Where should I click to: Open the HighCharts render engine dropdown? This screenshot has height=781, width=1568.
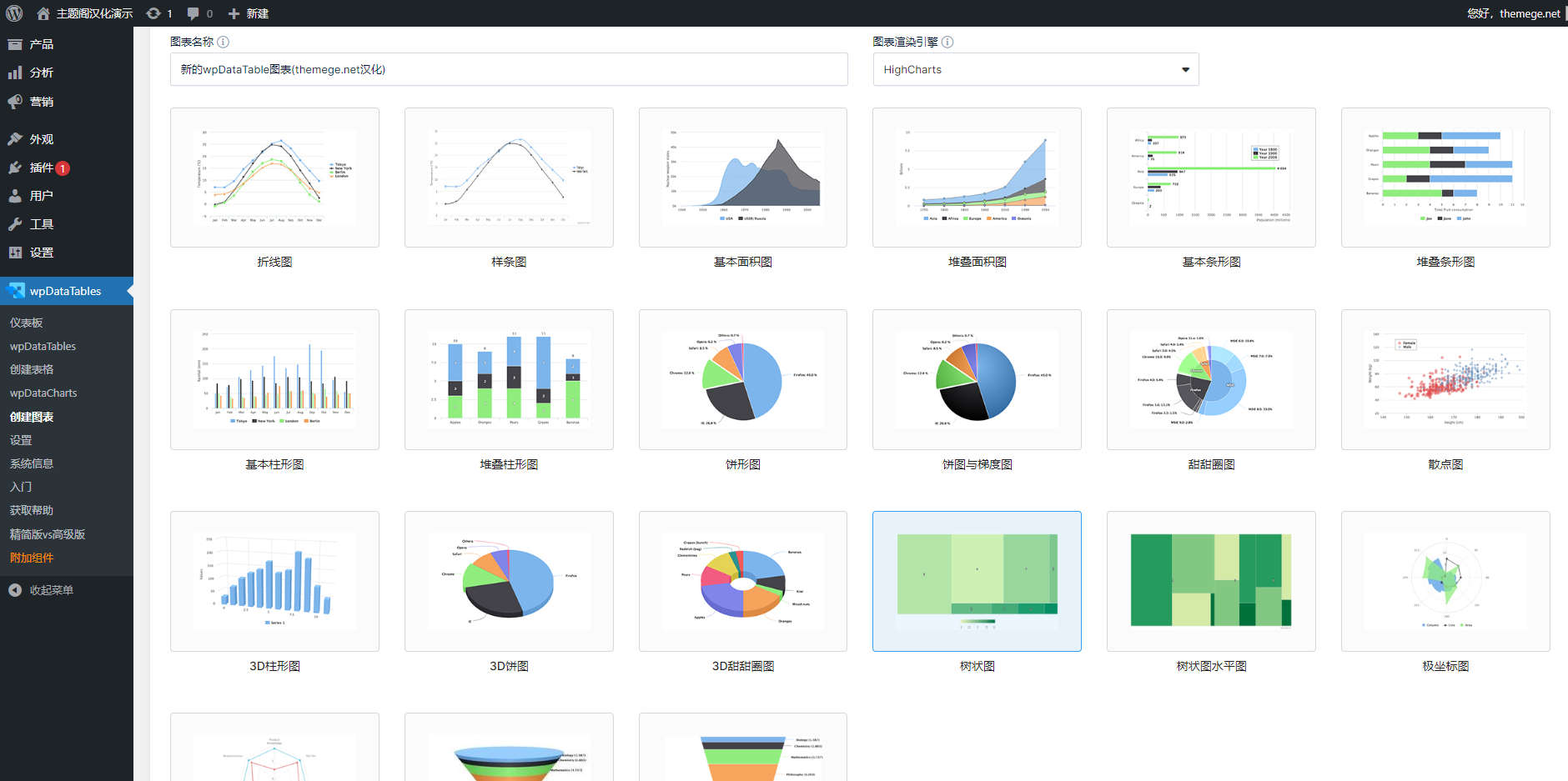coord(1036,69)
